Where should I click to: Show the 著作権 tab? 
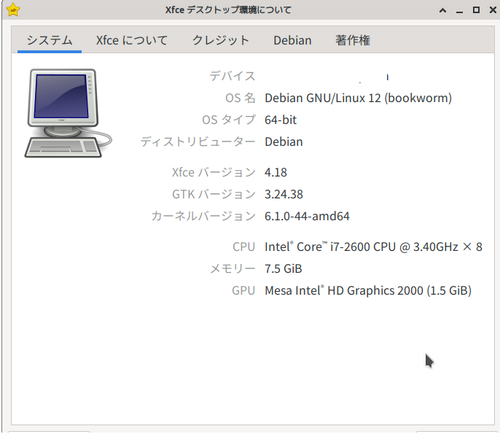point(352,40)
